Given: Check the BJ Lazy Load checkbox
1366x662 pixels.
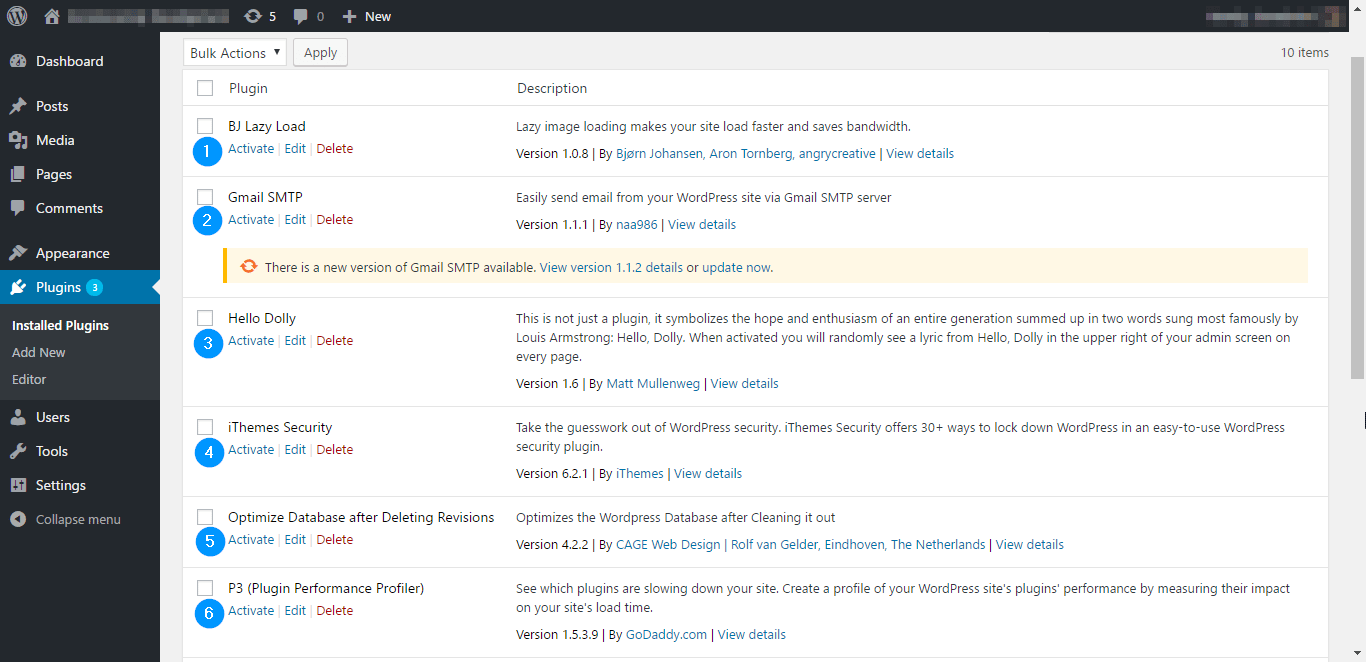Looking at the screenshot, I should point(205,126).
